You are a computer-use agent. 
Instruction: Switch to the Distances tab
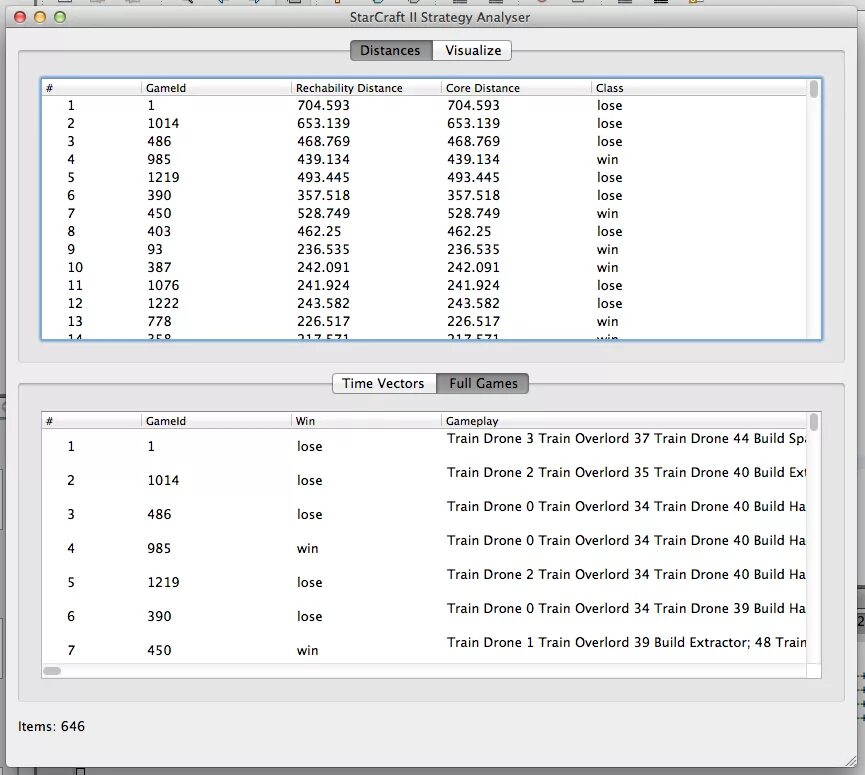click(391, 50)
